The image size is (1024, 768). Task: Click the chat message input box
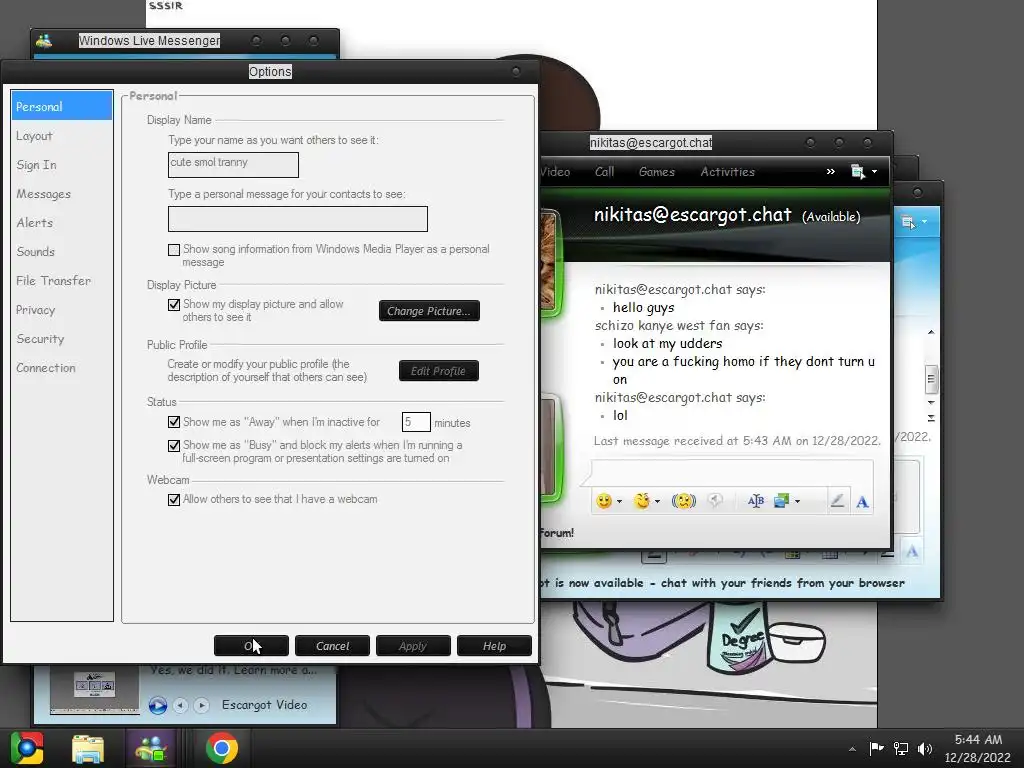(x=732, y=473)
